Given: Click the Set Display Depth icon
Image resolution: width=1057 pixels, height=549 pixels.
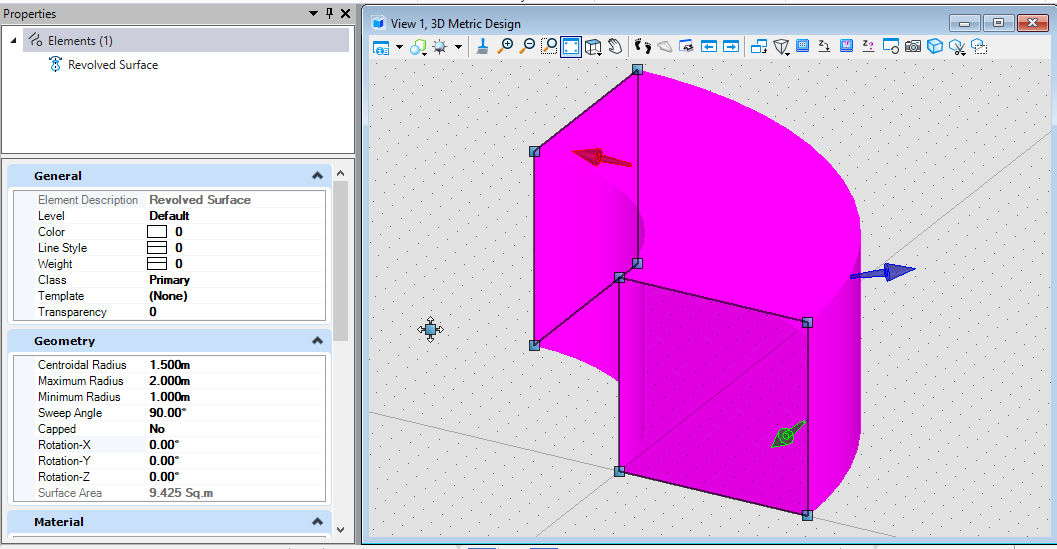Looking at the screenshot, I should point(802,47).
